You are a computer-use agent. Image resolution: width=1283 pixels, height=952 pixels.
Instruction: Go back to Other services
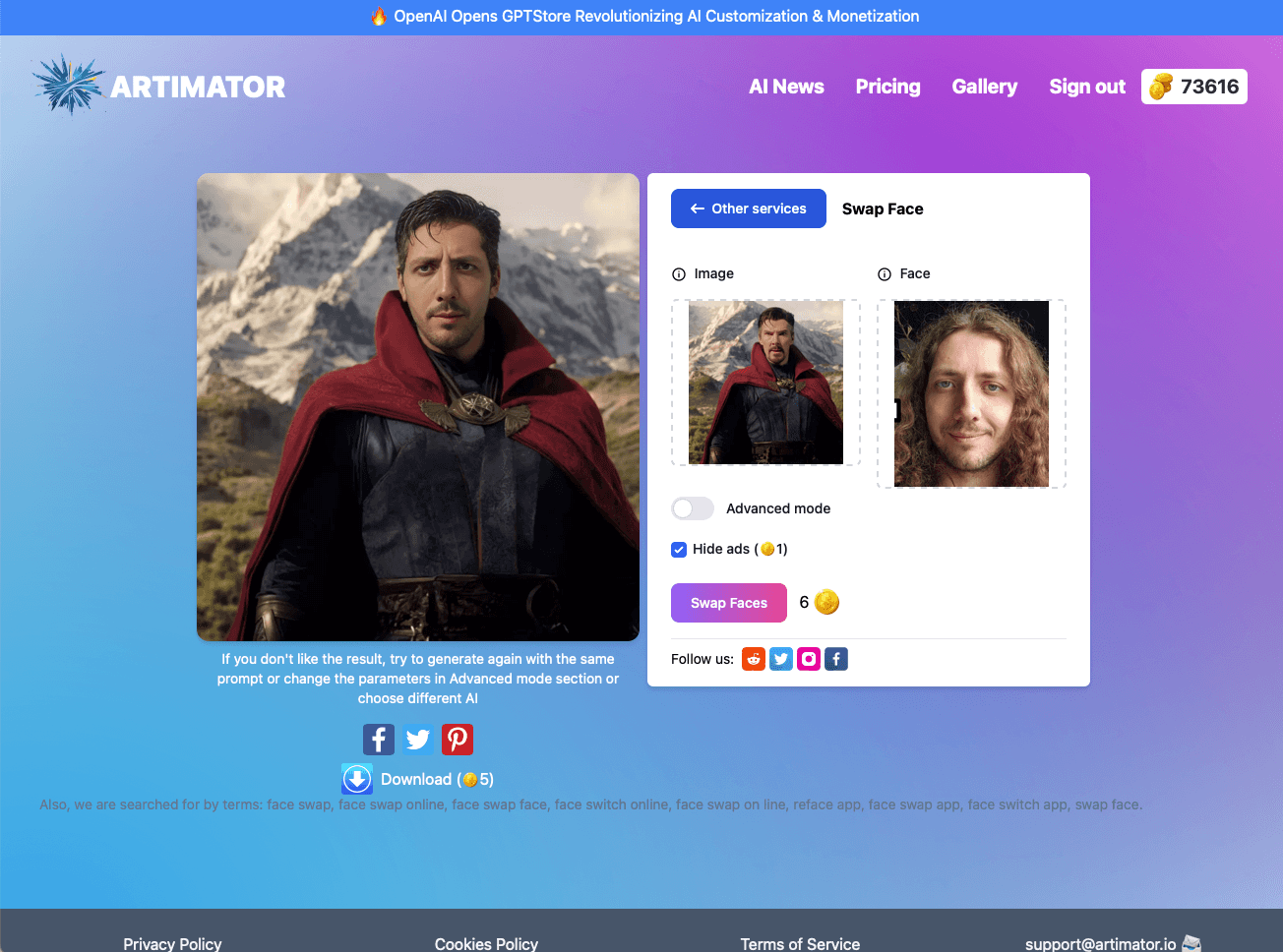(x=749, y=208)
